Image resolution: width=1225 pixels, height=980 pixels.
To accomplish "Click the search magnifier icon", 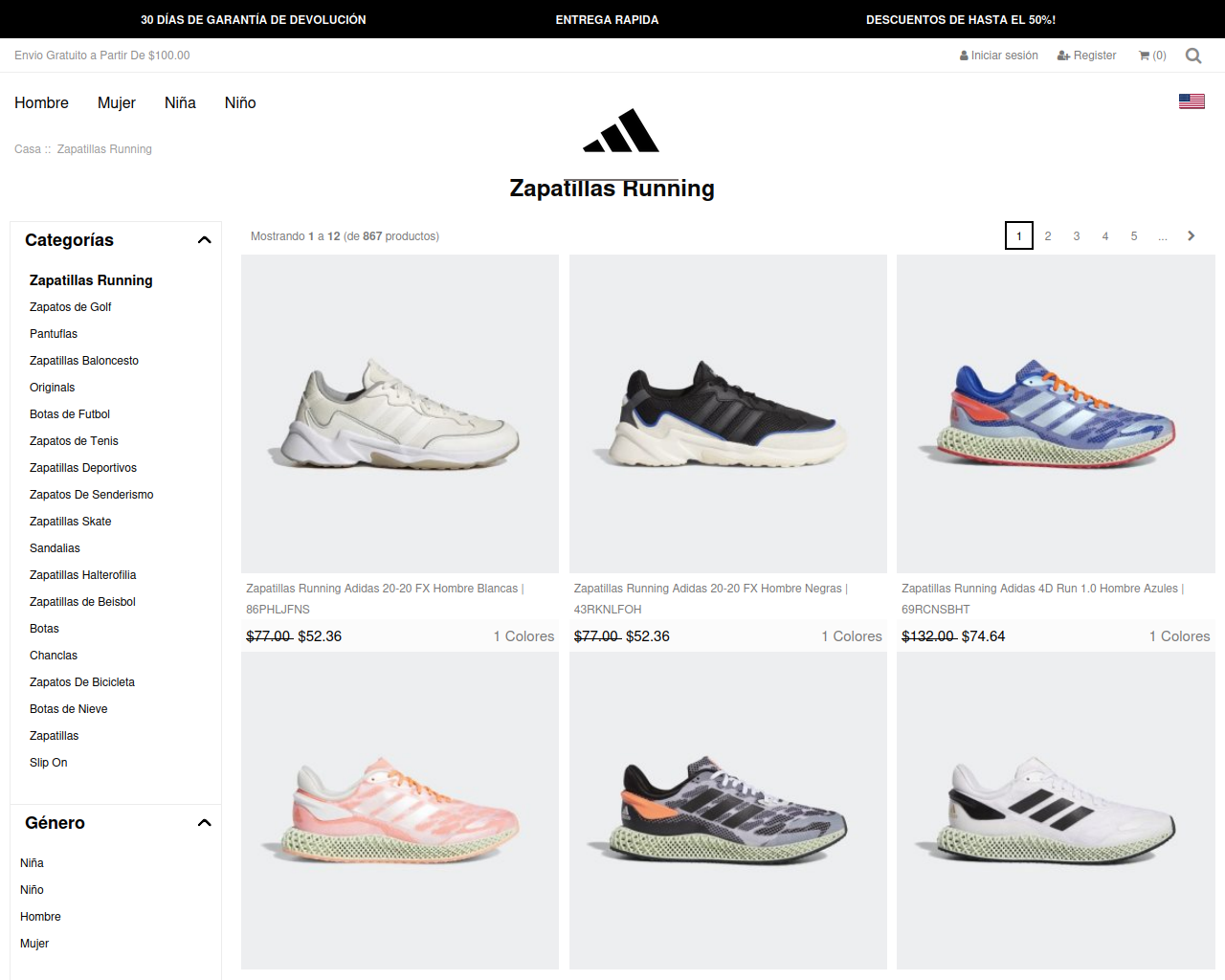I will [x=1193, y=56].
